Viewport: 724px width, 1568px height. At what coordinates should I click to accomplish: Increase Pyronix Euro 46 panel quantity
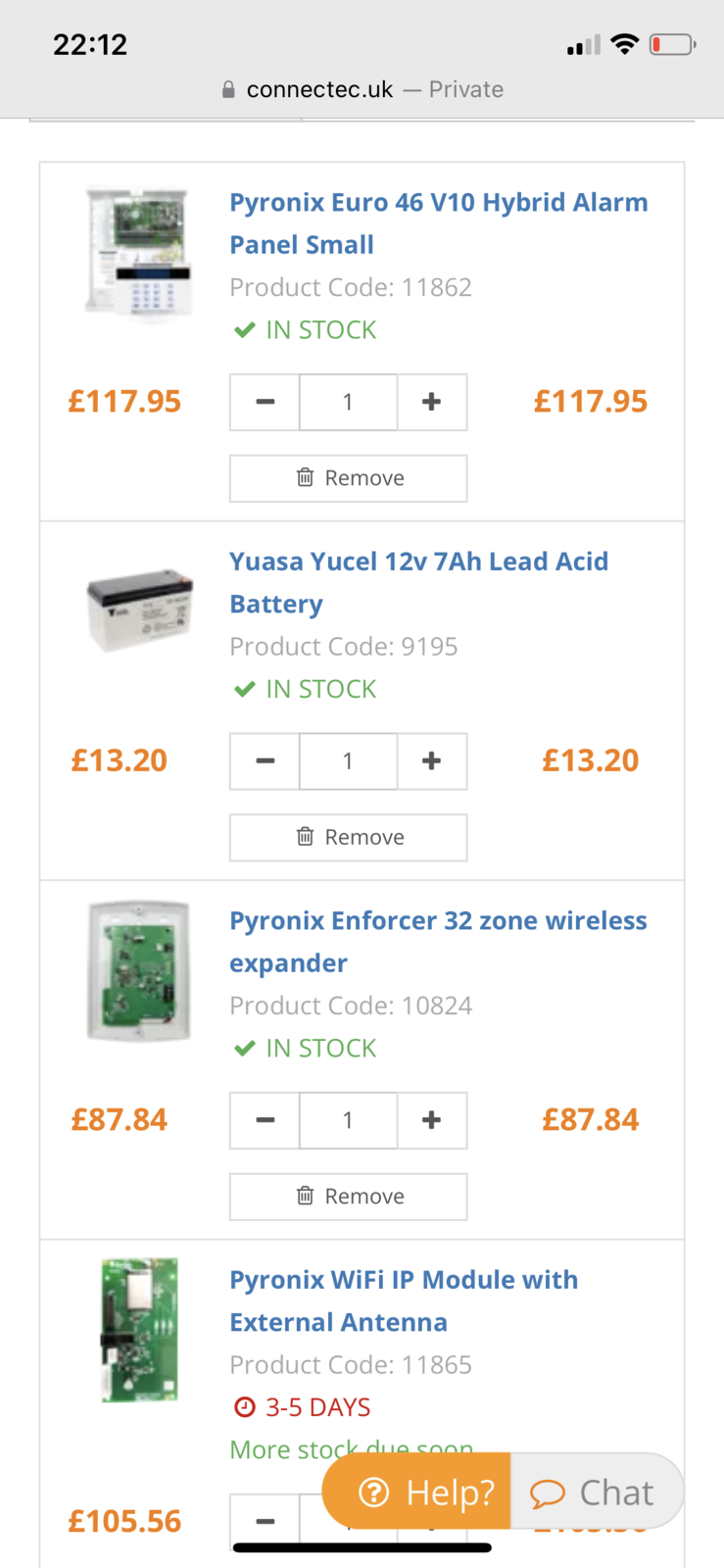pyautogui.click(x=431, y=402)
